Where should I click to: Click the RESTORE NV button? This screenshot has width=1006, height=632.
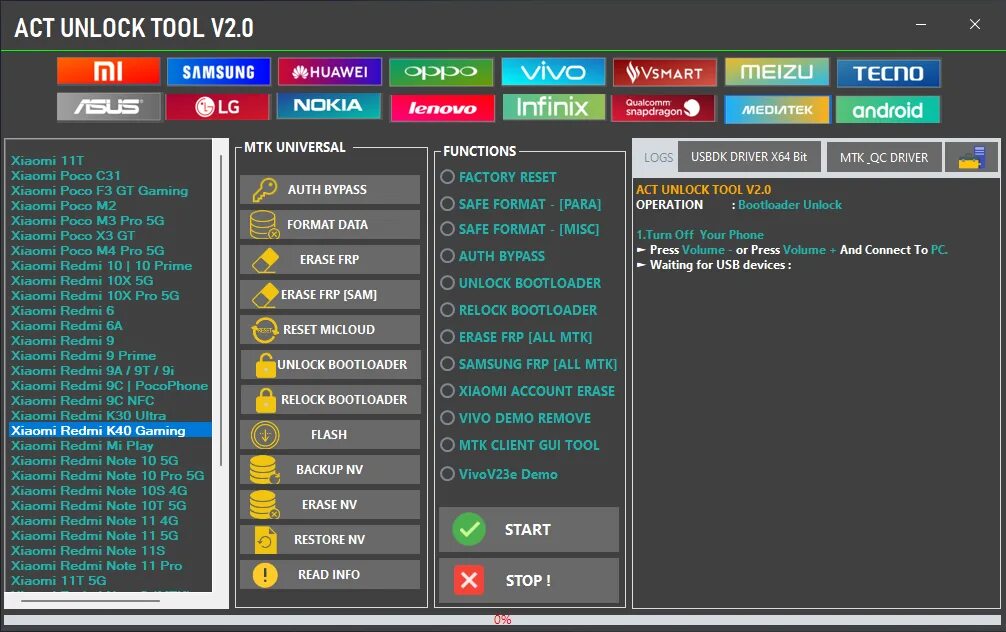(x=330, y=540)
